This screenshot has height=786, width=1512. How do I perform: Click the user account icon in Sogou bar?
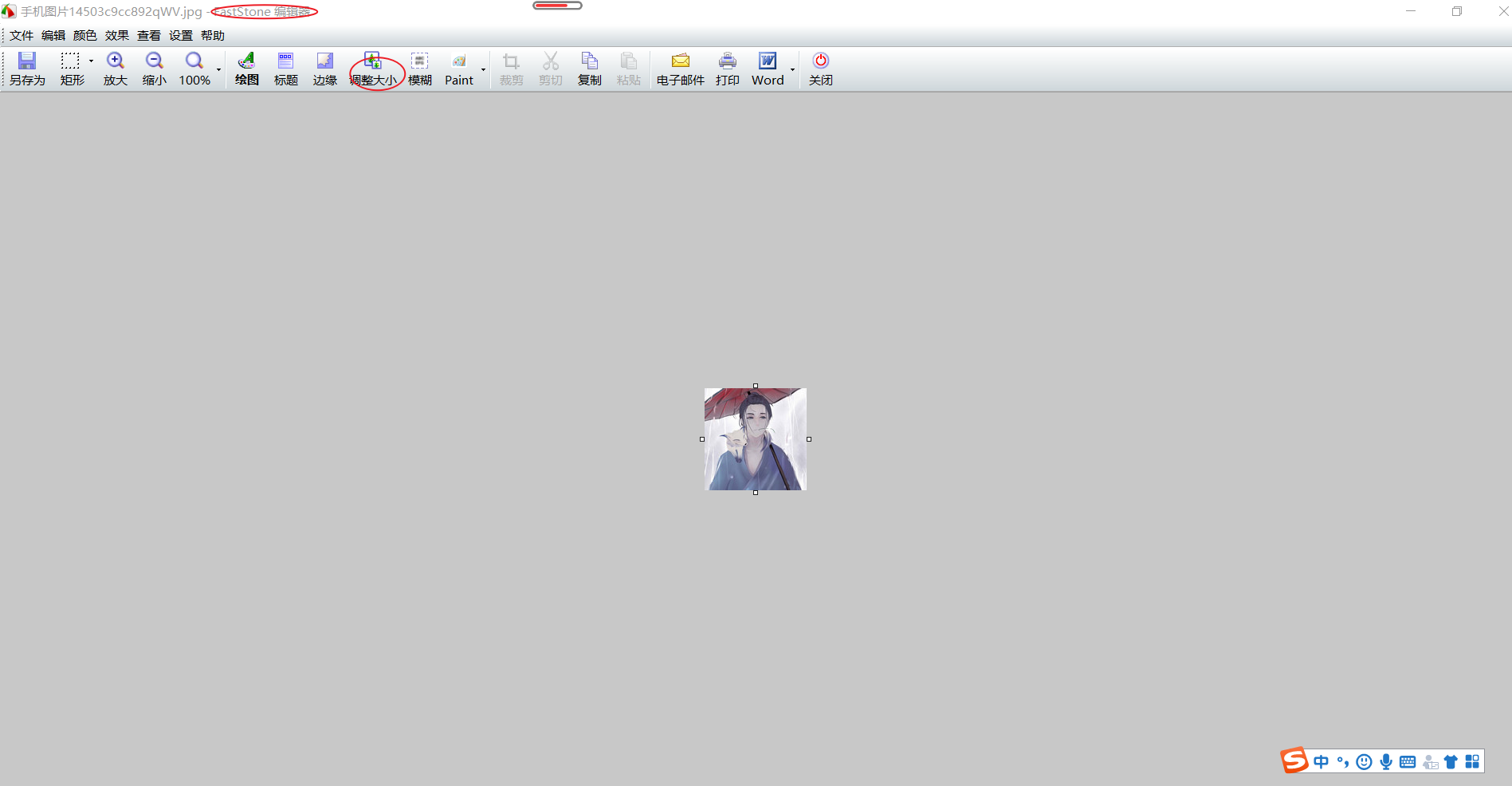[1430, 762]
